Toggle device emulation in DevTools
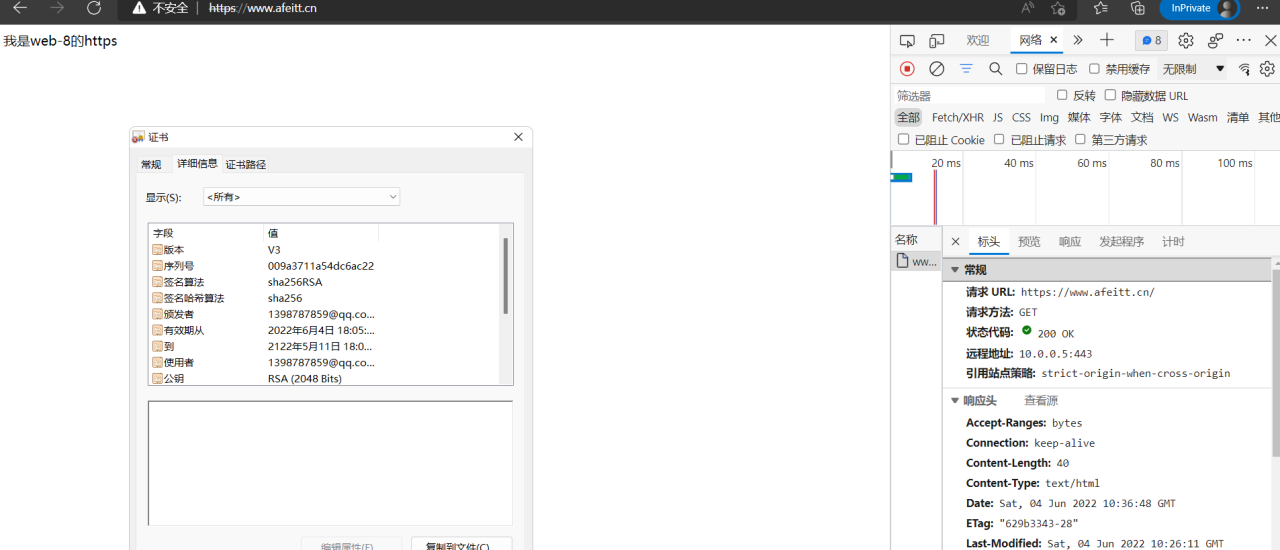 click(937, 41)
